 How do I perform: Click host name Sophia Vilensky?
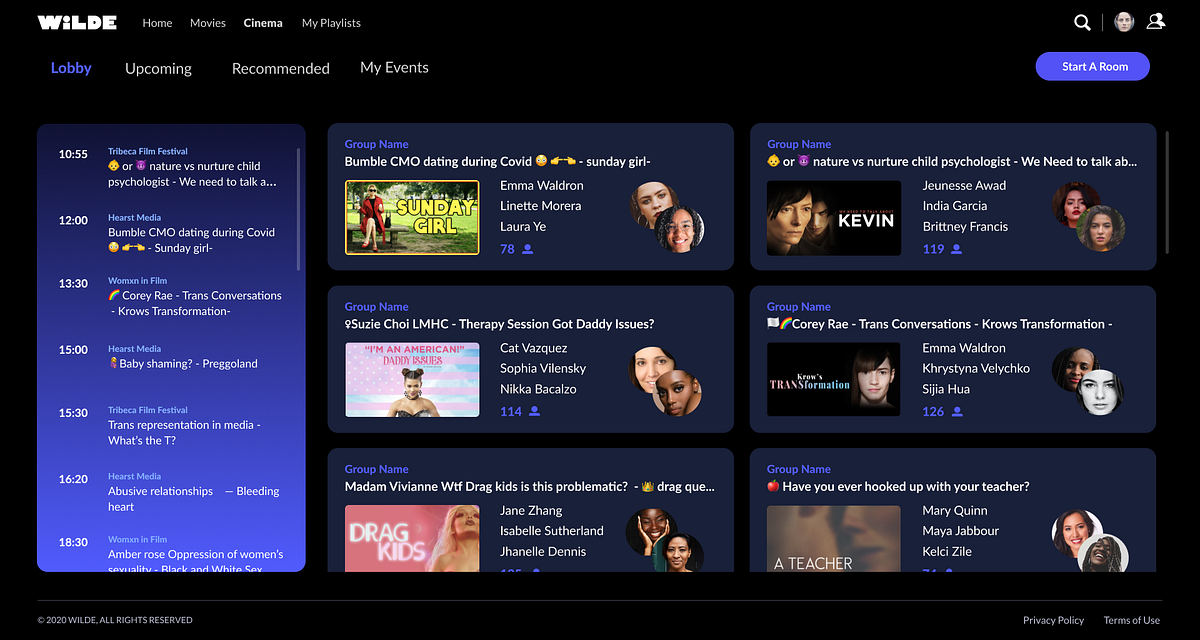tap(543, 368)
